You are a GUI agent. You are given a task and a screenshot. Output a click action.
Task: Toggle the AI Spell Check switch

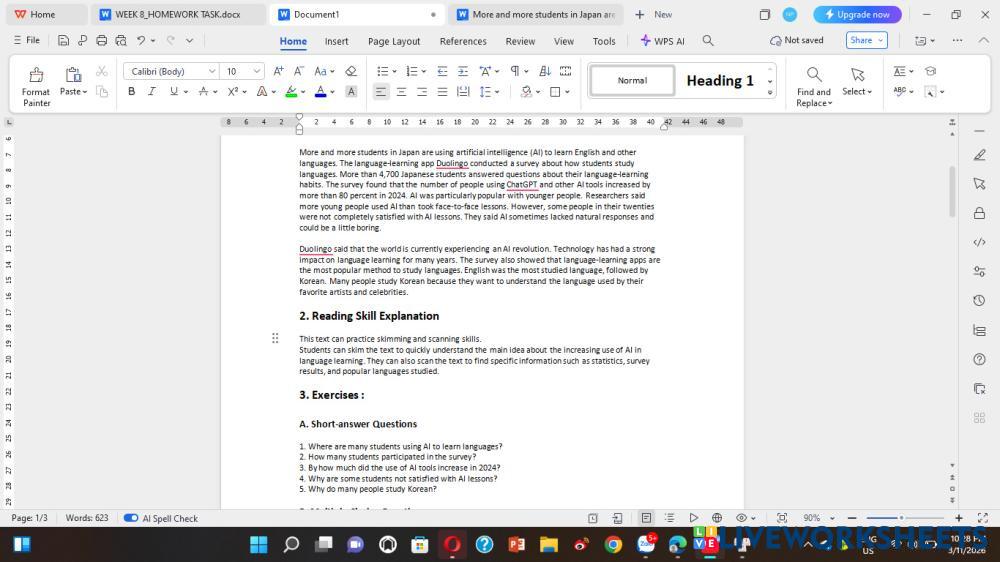[x=131, y=518]
